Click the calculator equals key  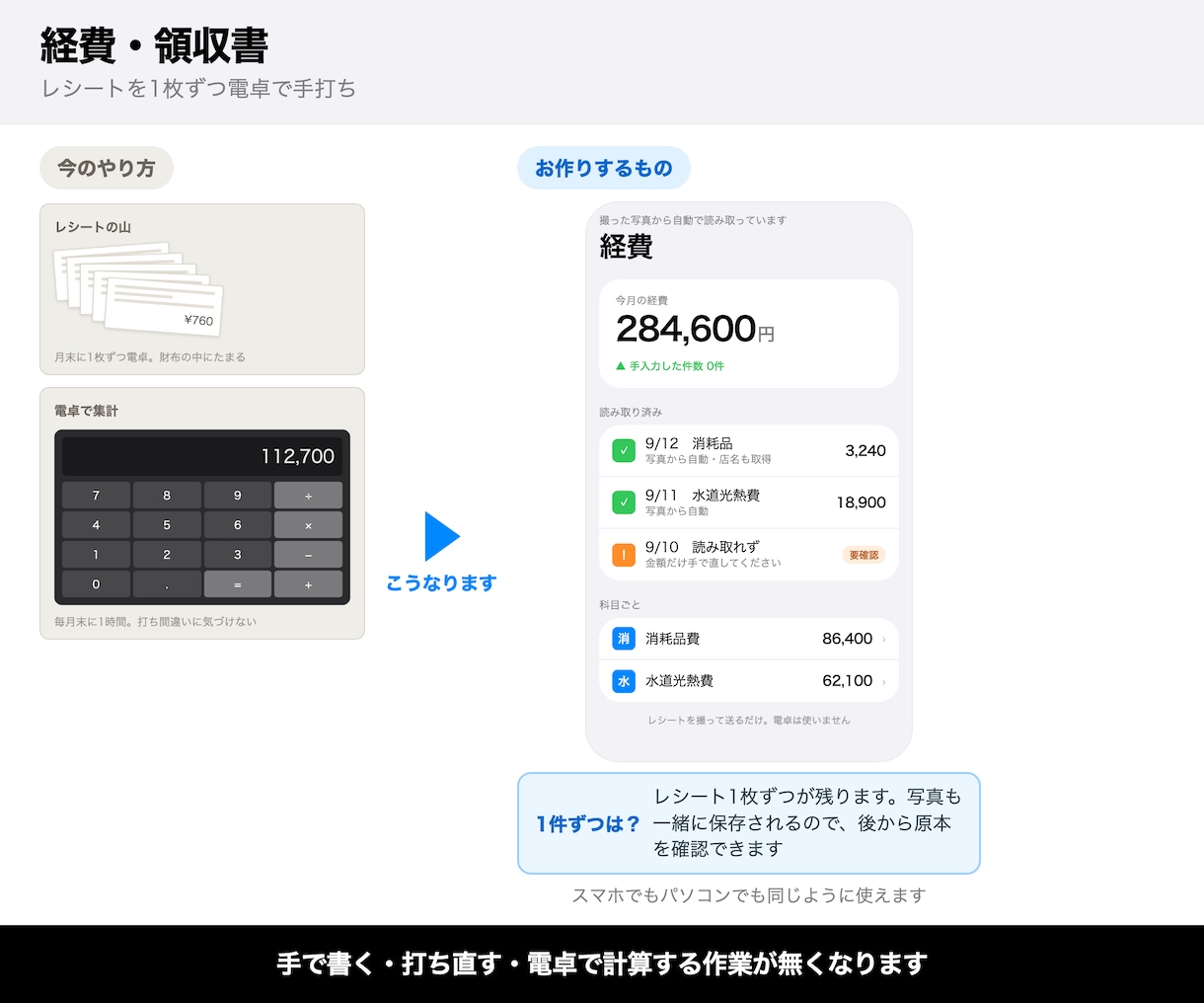point(238,584)
